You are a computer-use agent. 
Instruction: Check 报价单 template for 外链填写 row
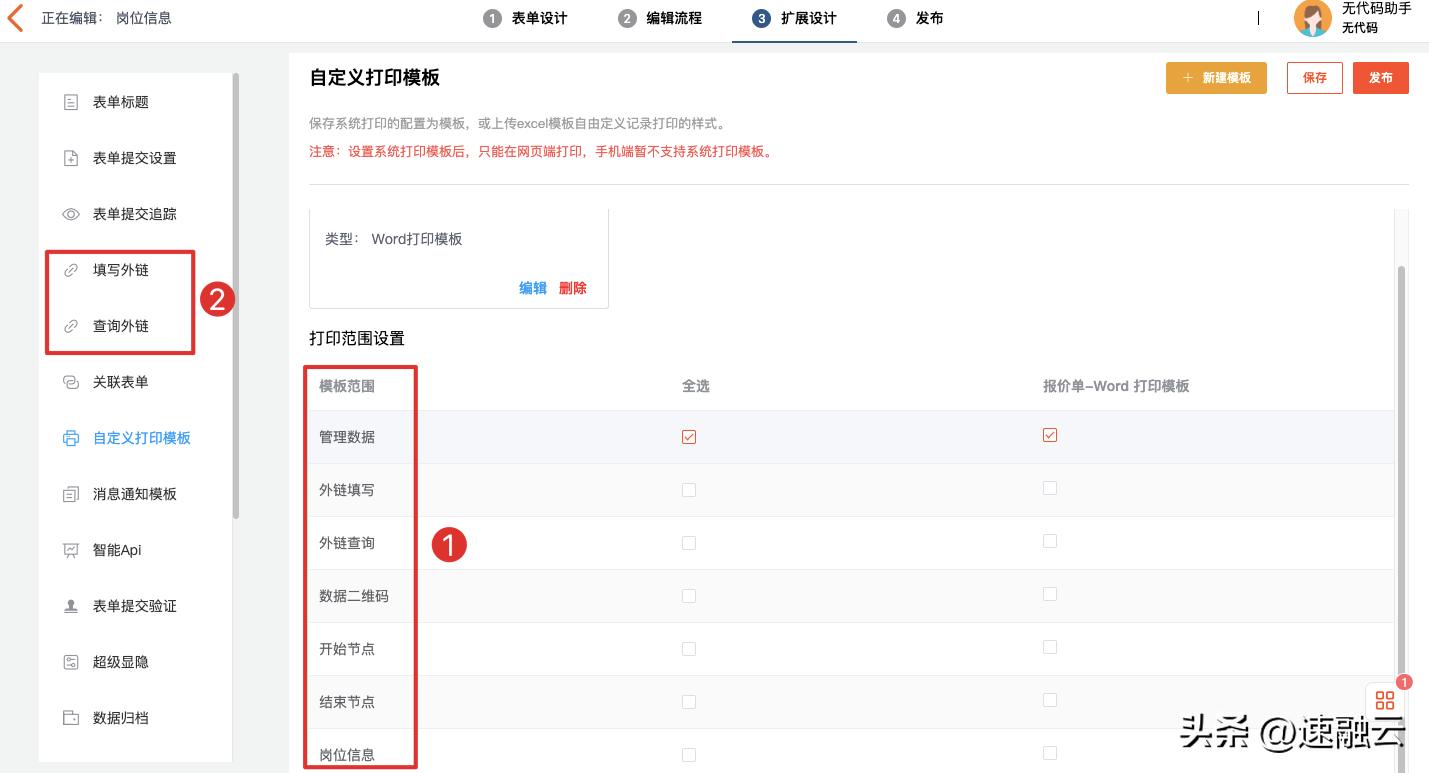point(1050,488)
